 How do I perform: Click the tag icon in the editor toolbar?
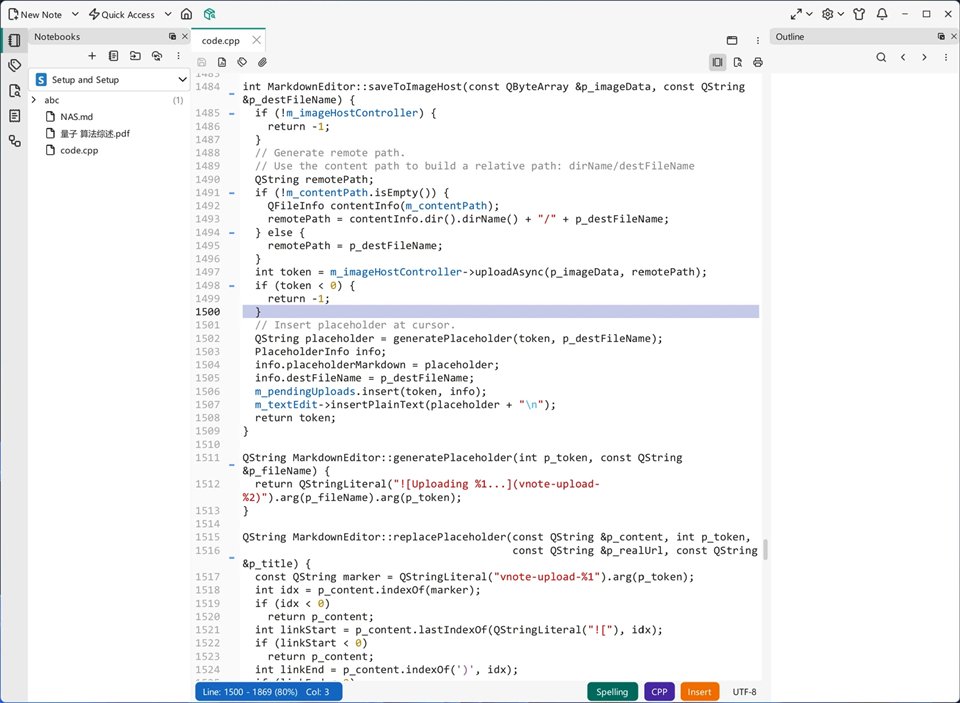click(242, 62)
